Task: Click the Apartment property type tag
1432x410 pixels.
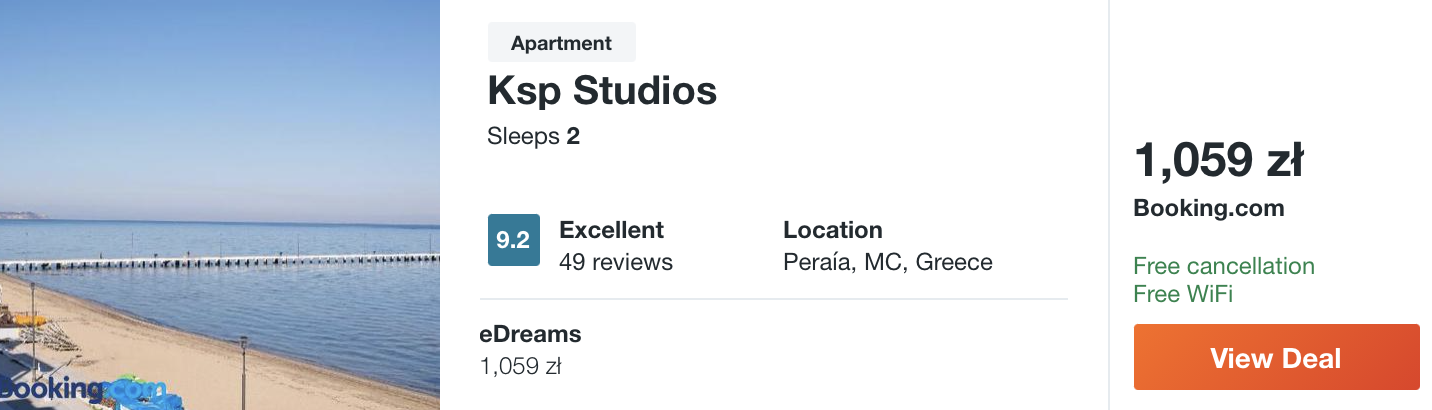Action: pyautogui.click(x=561, y=43)
